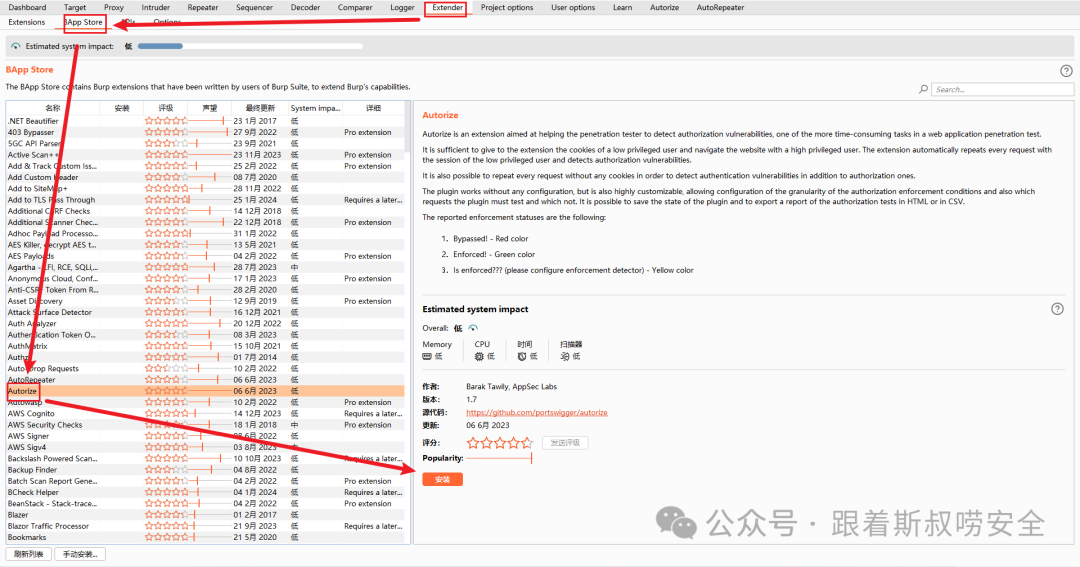Click the rating stars in Autorize details
The width and height of the screenshot is (1080, 567).
coord(499,443)
